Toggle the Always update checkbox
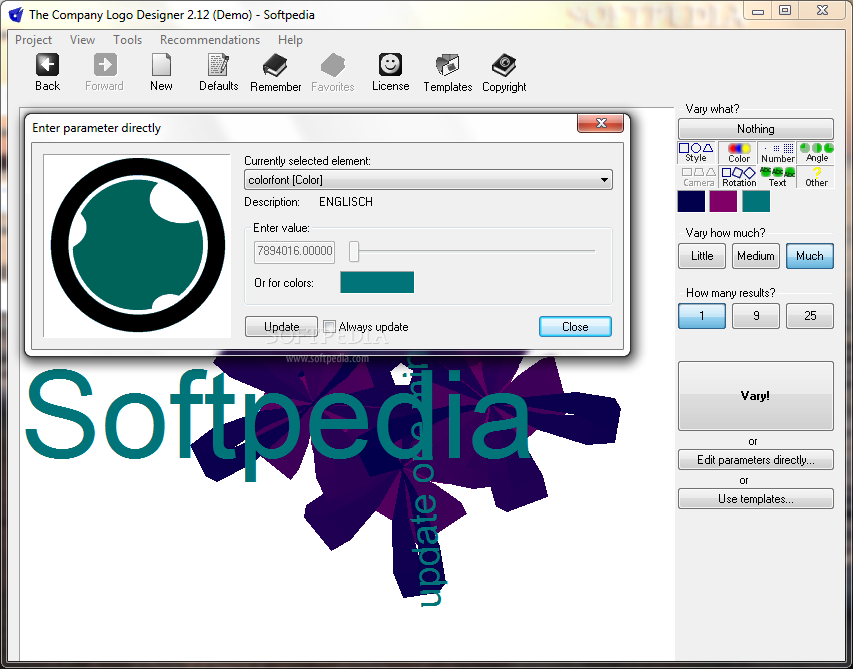Screen dimensions: 853x669 click(329, 326)
